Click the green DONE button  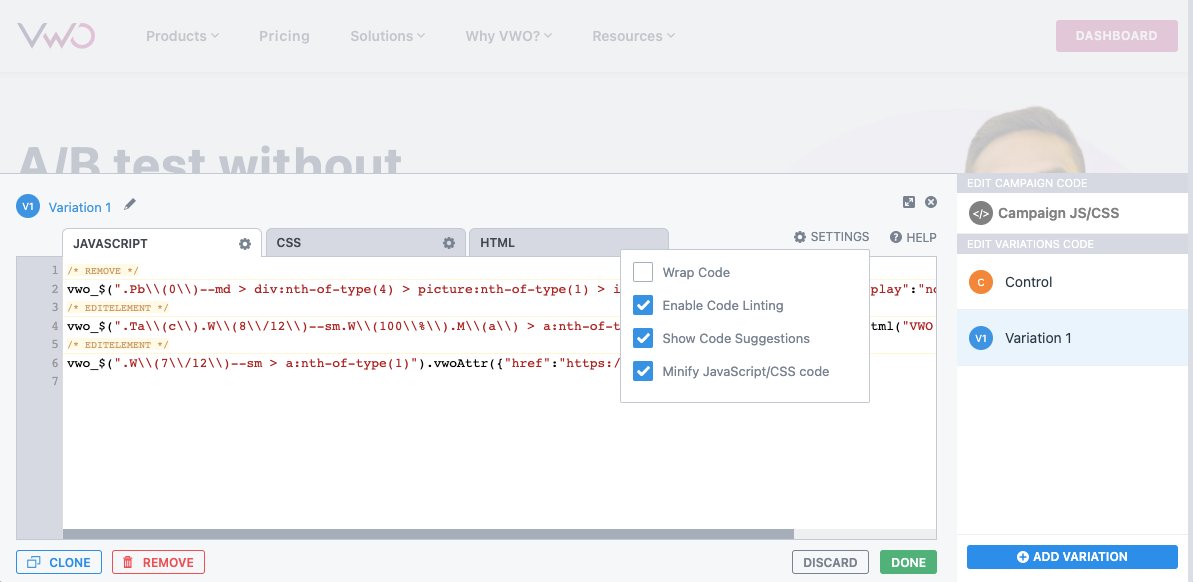tap(908, 562)
